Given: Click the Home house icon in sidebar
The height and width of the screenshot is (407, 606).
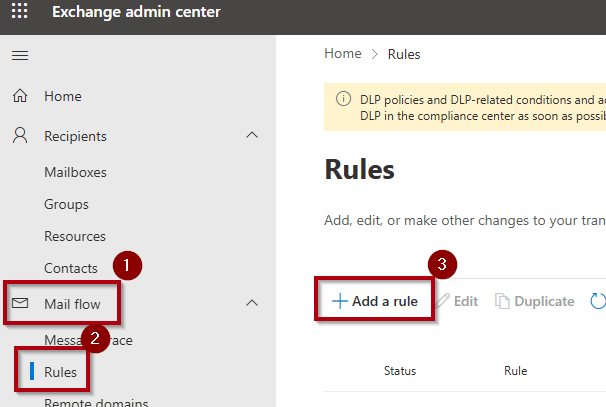Looking at the screenshot, I should [20, 96].
